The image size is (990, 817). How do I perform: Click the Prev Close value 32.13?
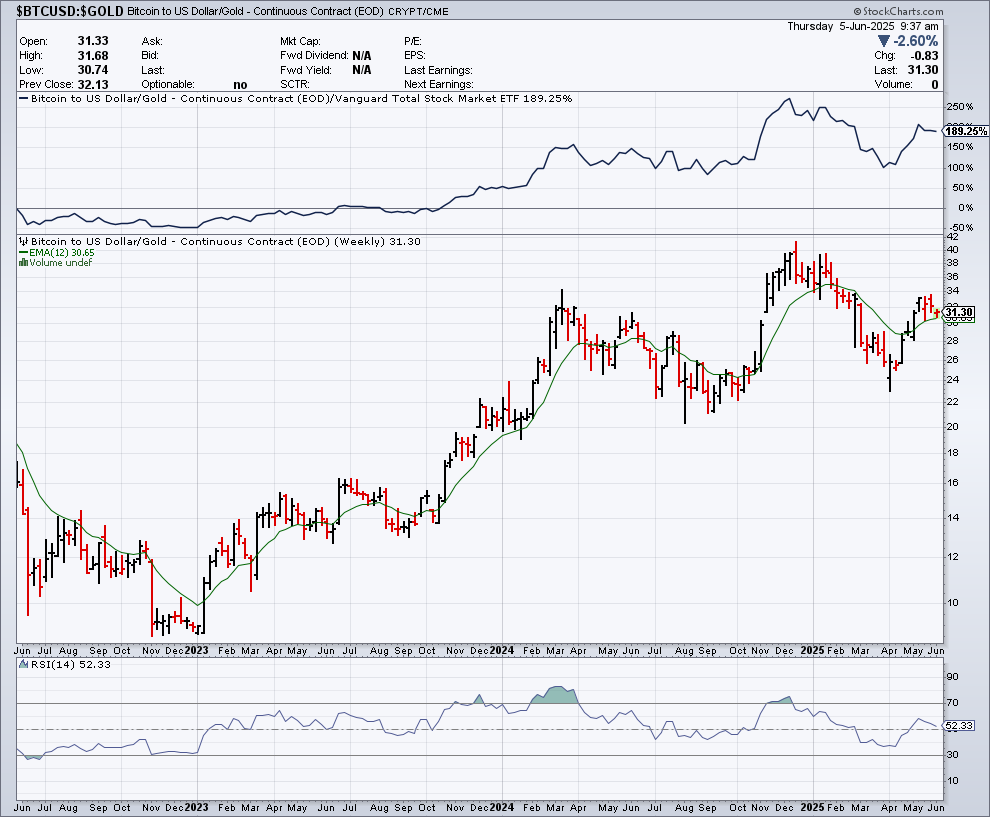click(x=93, y=85)
